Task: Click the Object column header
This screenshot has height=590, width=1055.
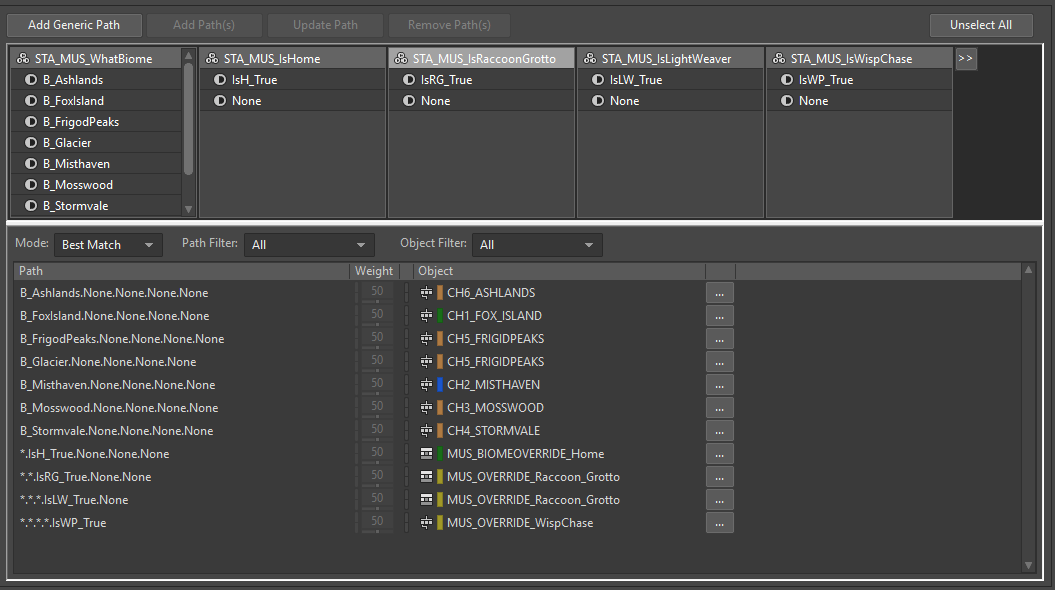Action: click(558, 271)
